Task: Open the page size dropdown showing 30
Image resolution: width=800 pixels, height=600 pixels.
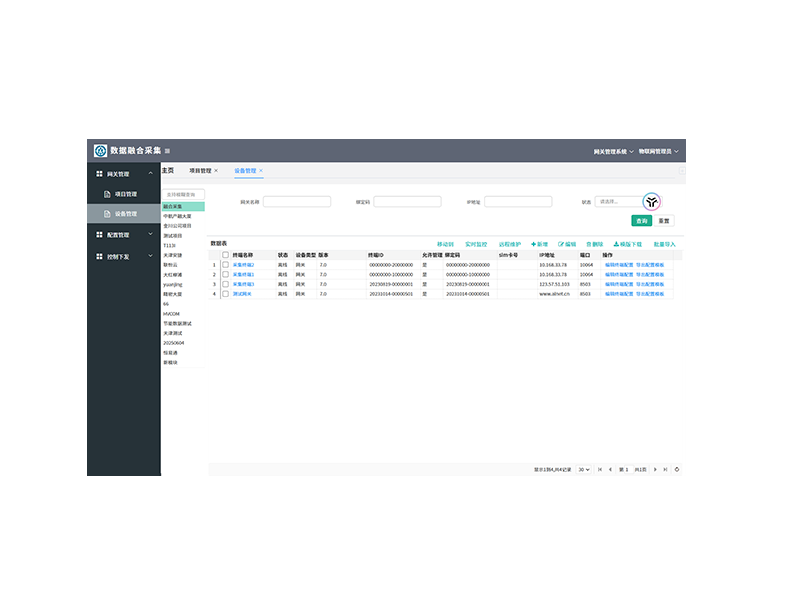Action: pyautogui.click(x=583, y=469)
